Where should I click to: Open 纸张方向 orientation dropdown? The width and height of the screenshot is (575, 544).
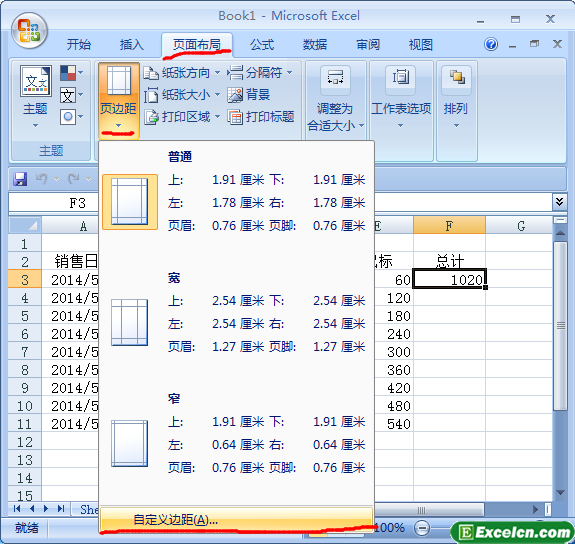(182, 73)
